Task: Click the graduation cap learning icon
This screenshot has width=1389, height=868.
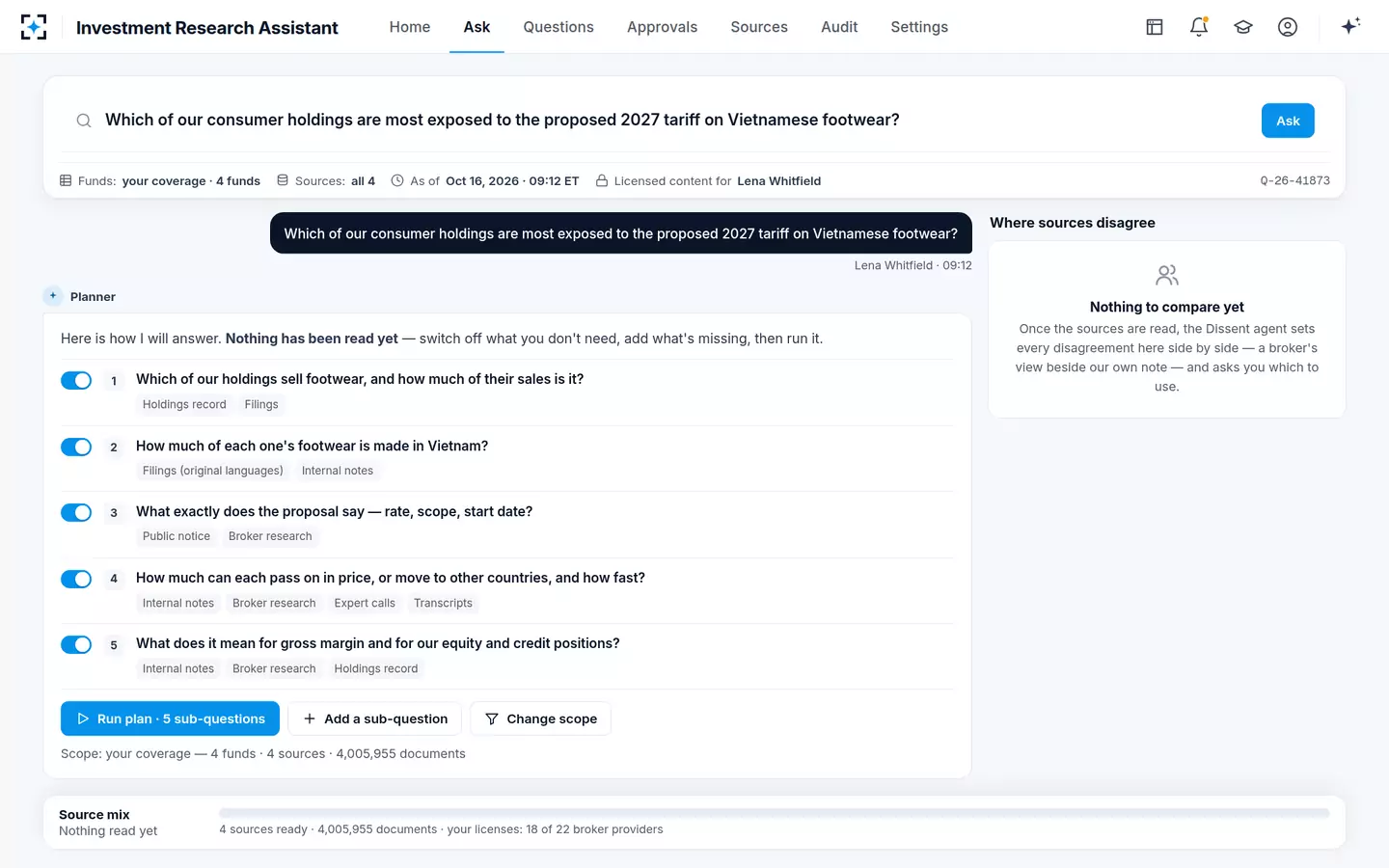Action: (x=1243, y=27)
